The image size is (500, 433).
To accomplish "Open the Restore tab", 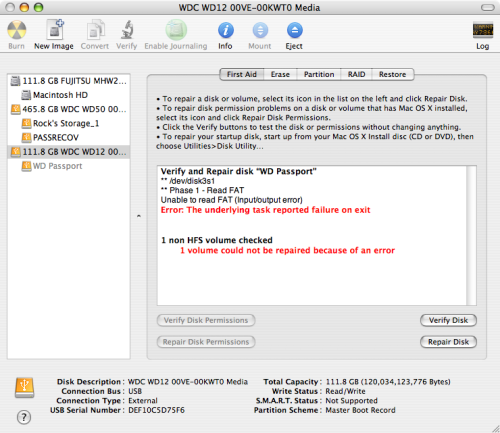I will [x=392, y=74].
